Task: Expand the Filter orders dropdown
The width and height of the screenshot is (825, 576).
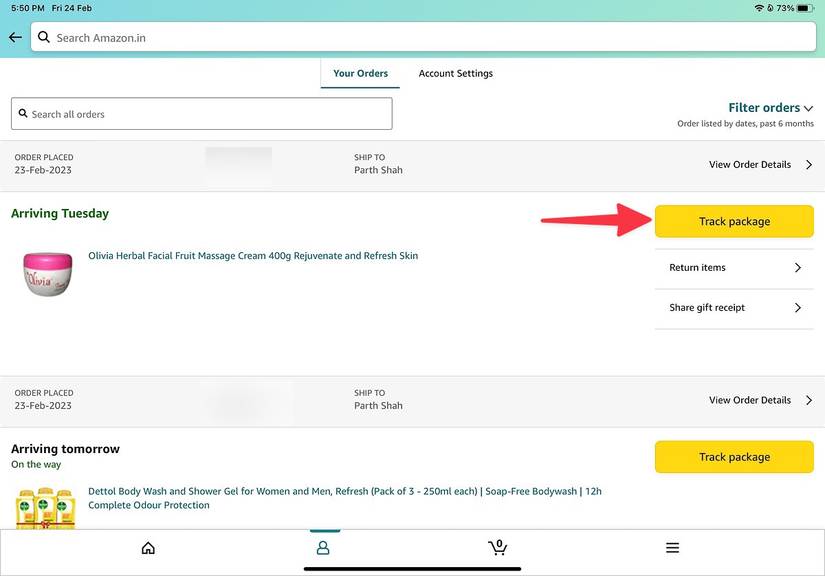Action: point(771,108)
